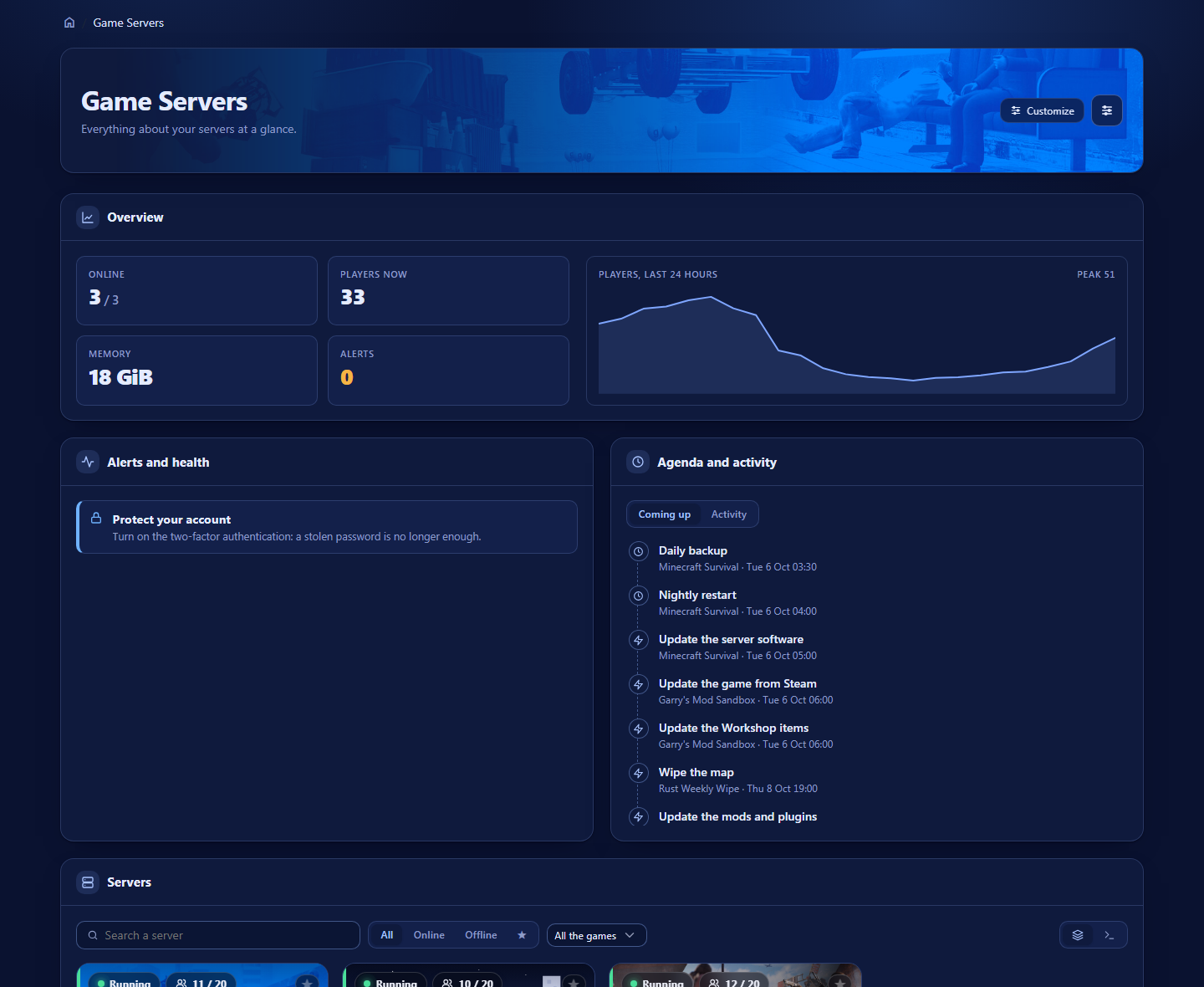Click the lock icon on Protect your account
The height and width of the screenshot is (987, 1204).
(x=96, y=518)
